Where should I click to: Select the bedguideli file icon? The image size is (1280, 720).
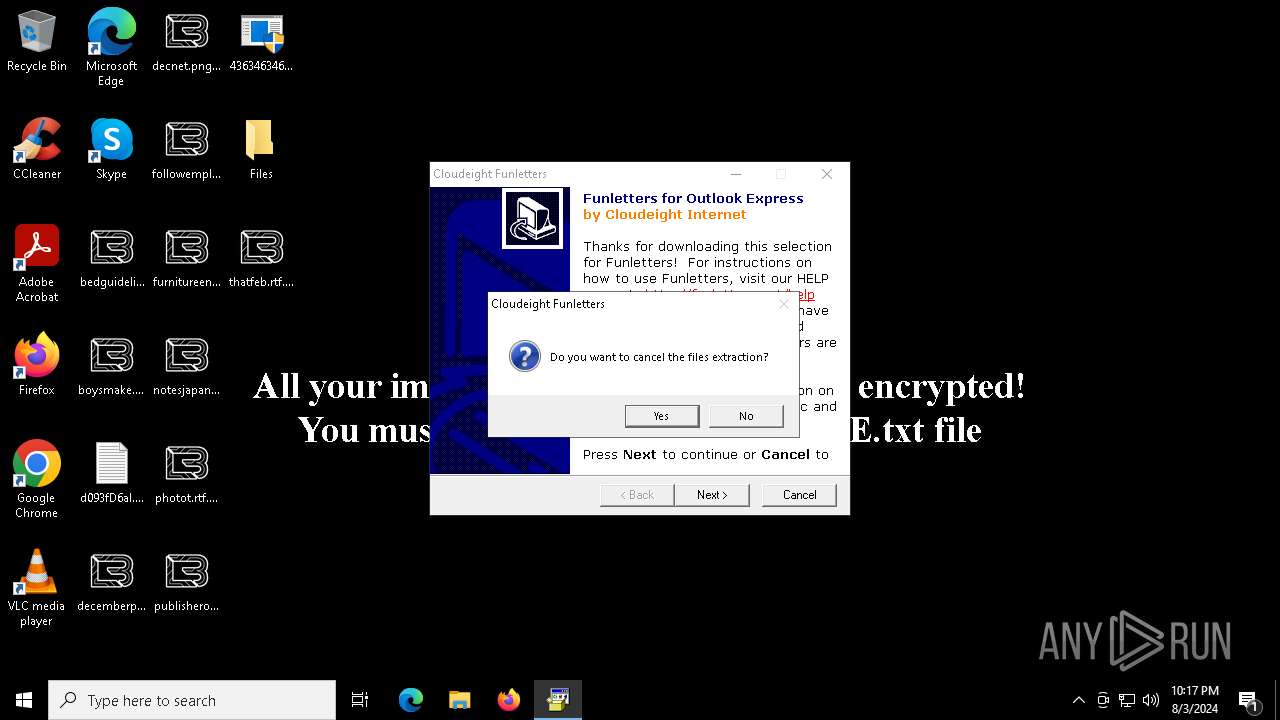click(112, 257)
